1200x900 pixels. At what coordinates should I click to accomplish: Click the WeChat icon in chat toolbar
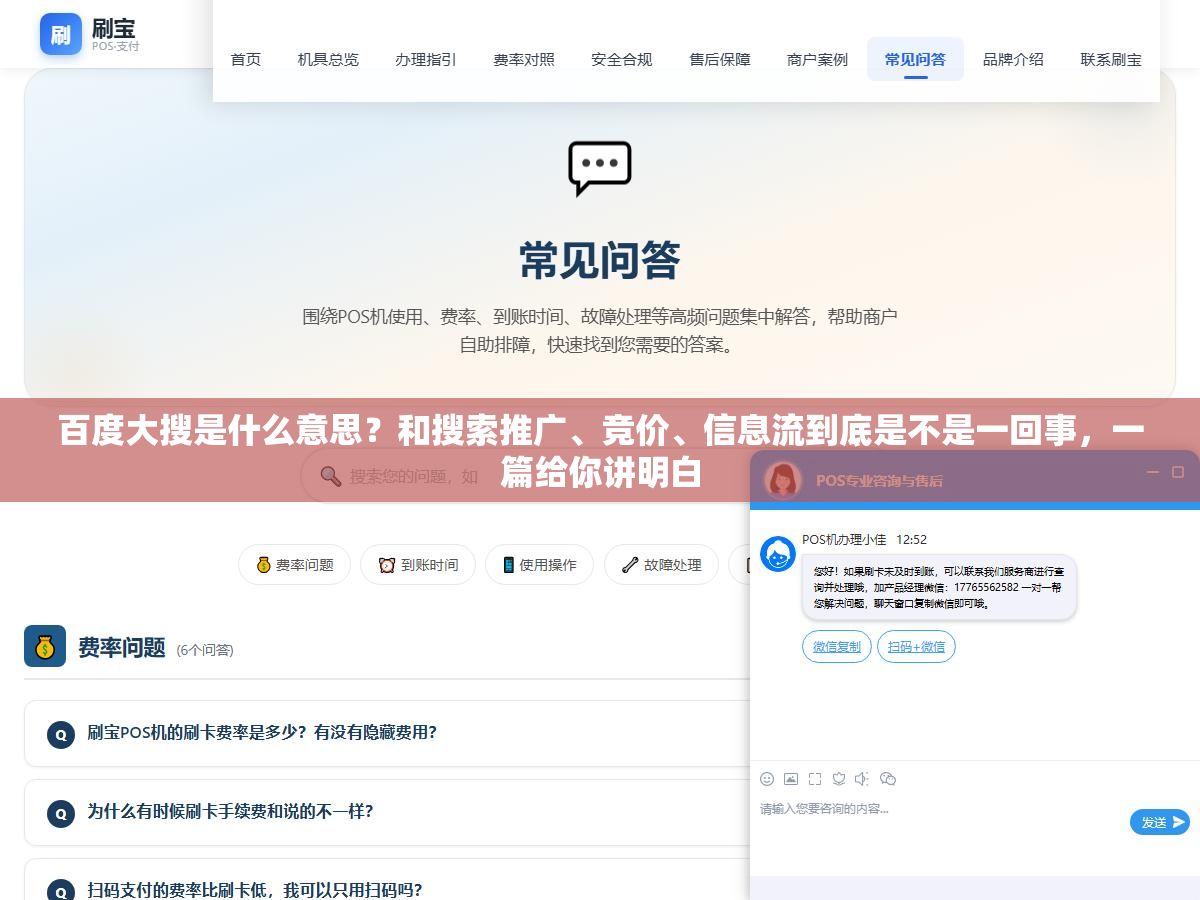coord(888,779)
